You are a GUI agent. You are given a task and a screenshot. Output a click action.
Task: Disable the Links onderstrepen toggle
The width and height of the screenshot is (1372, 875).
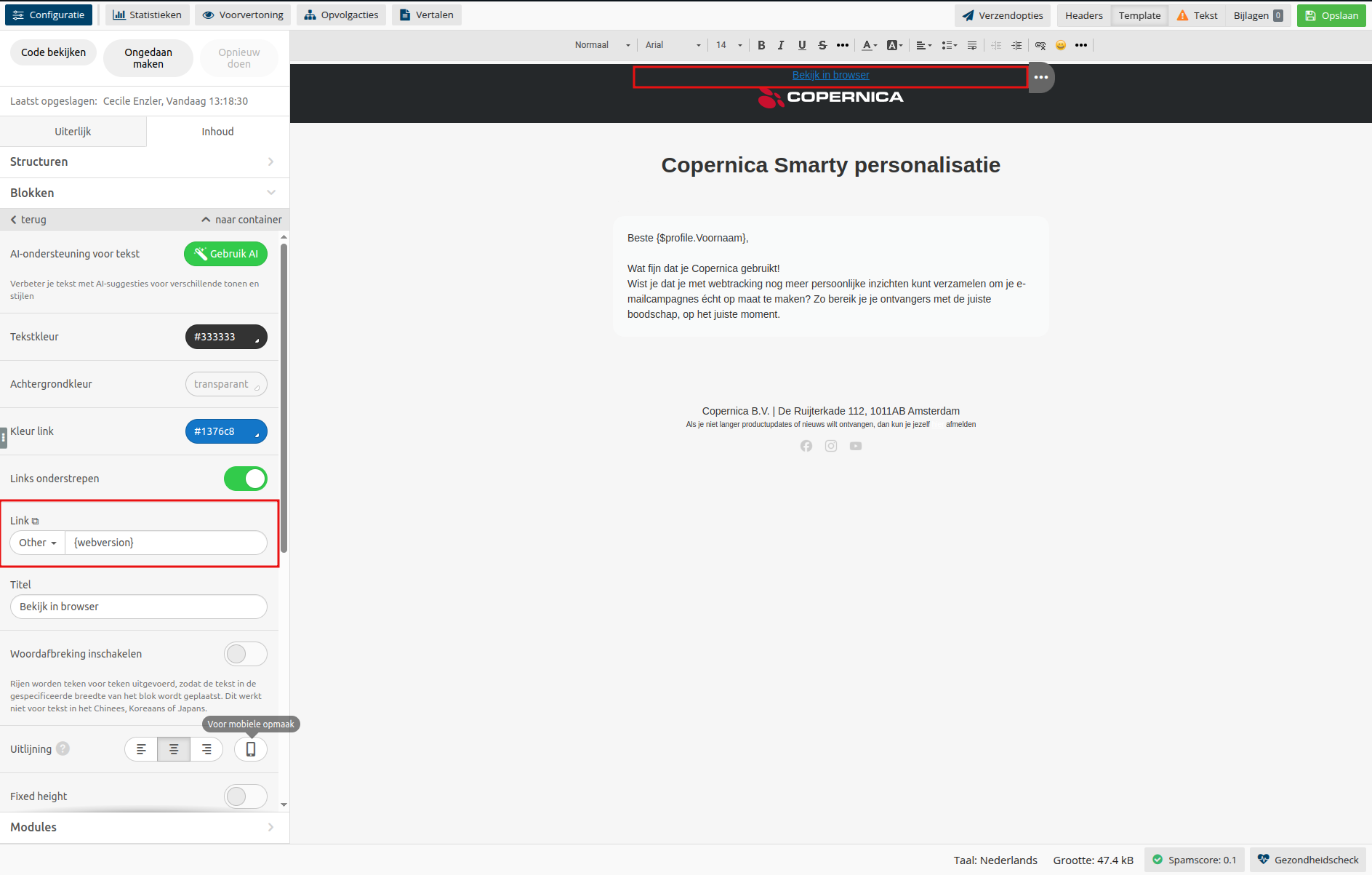click(246, 479)
